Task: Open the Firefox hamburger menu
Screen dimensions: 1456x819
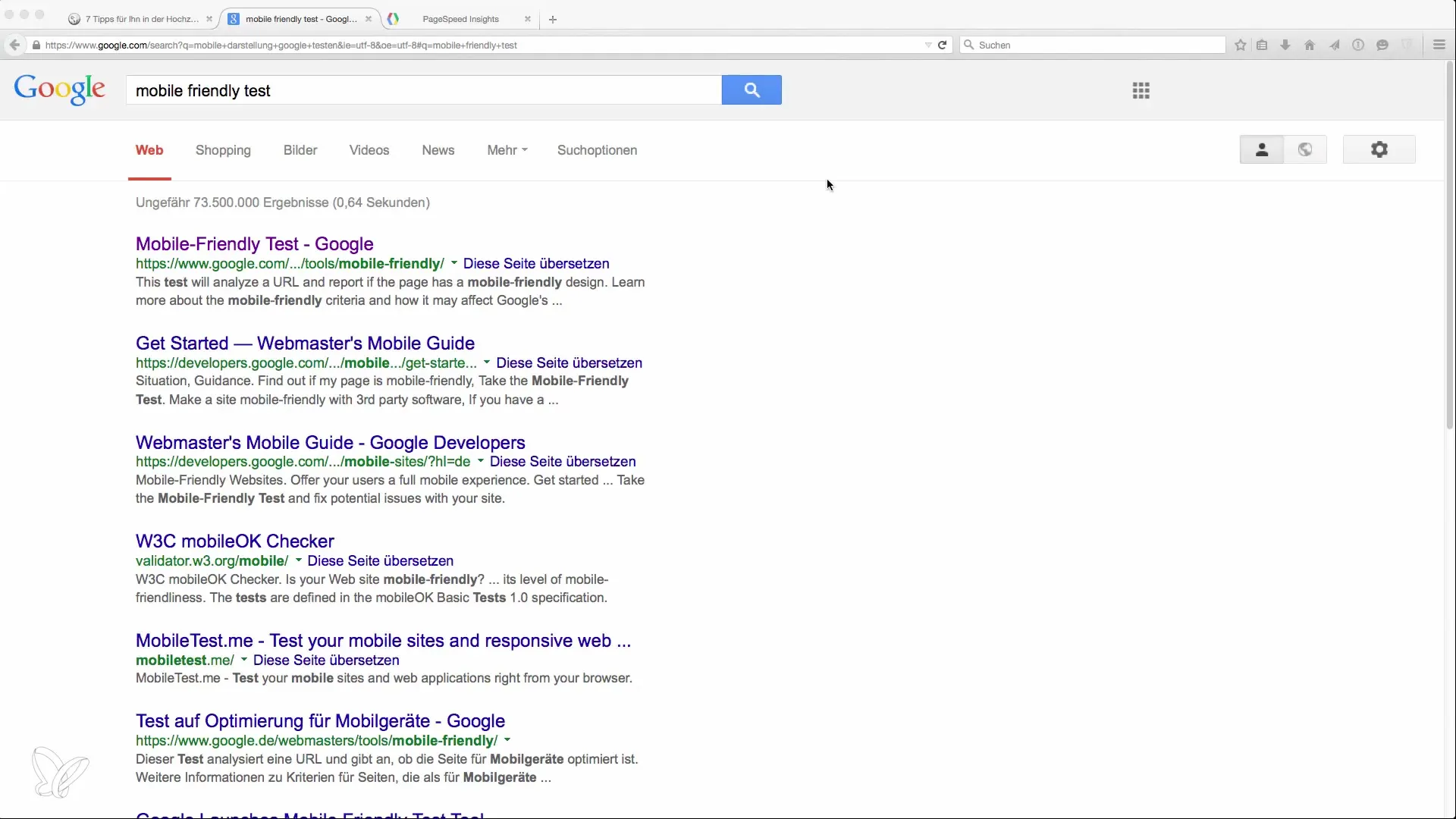Action: coord(1439,45)
